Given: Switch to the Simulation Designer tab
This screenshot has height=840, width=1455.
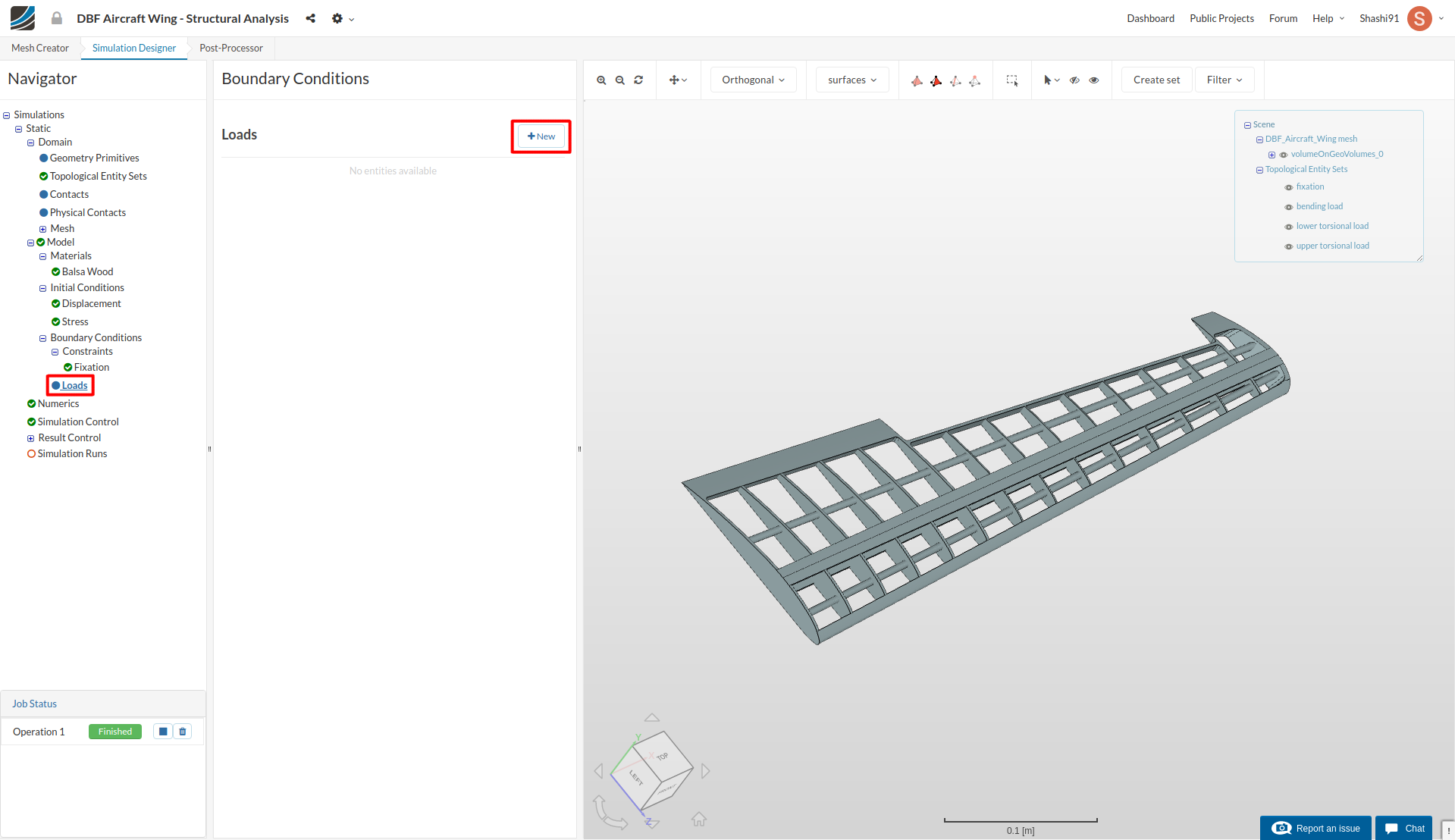Looking at the screenshot, I should pyautogui.click(x=134, y=48).
